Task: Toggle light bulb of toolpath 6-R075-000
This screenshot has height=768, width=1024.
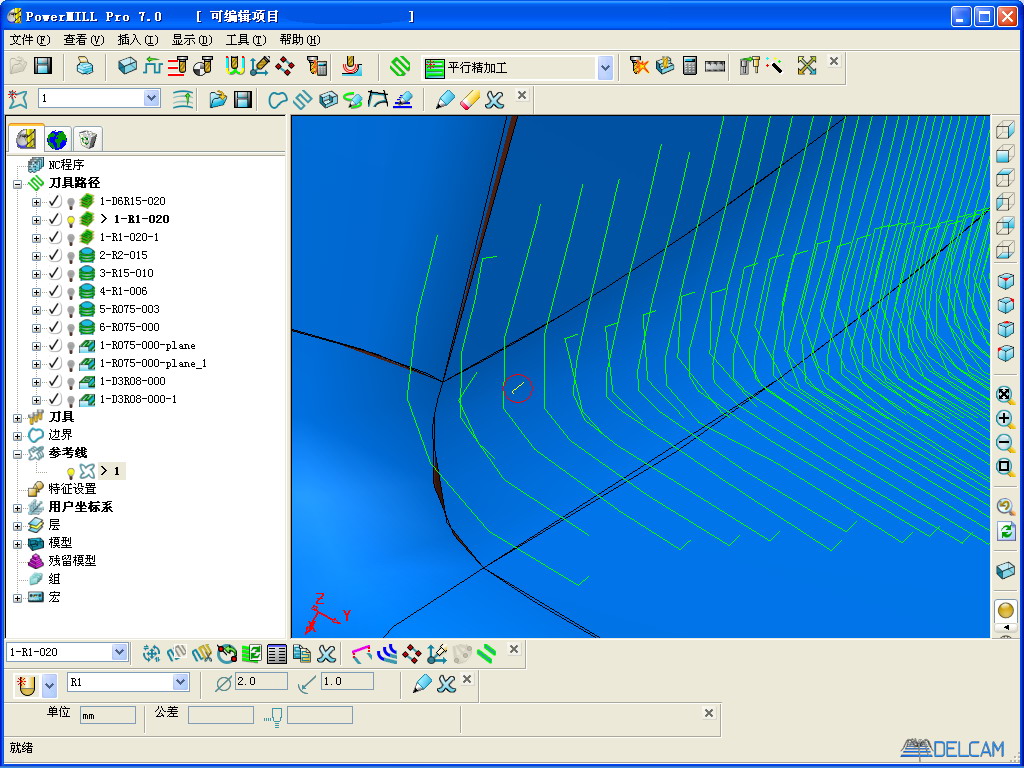Action: 71,328
